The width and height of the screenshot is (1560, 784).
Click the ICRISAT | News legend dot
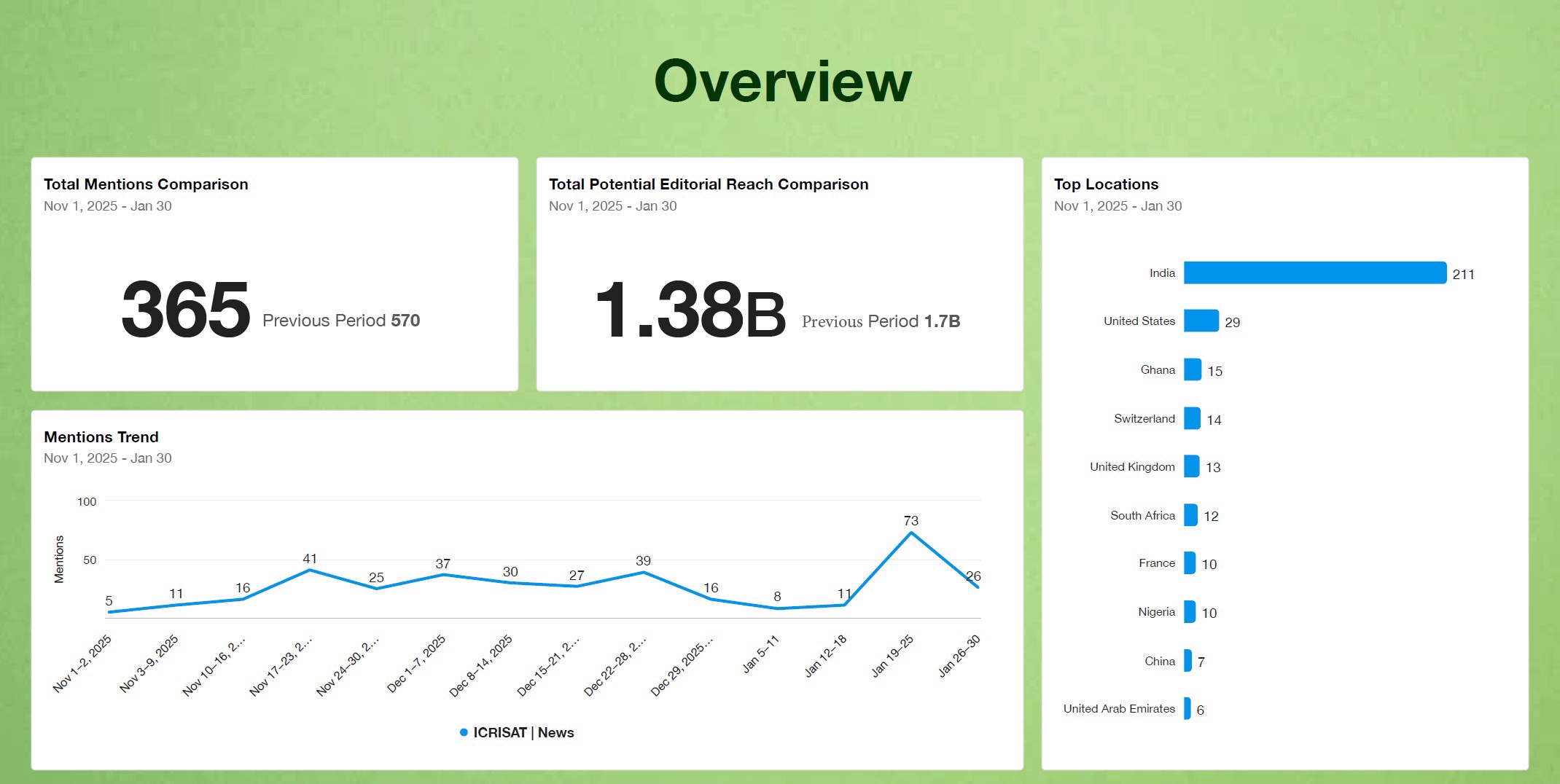pyautogui.click(x=464, y=732)
